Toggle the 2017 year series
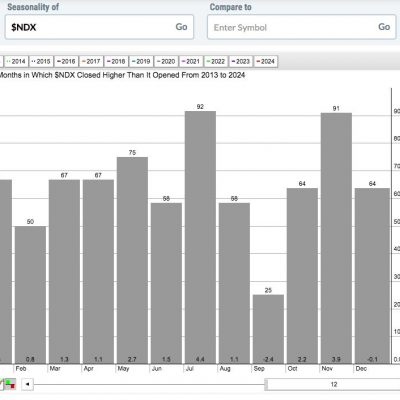400x400 pixels. pyautogui.click(x=91, y=61)
